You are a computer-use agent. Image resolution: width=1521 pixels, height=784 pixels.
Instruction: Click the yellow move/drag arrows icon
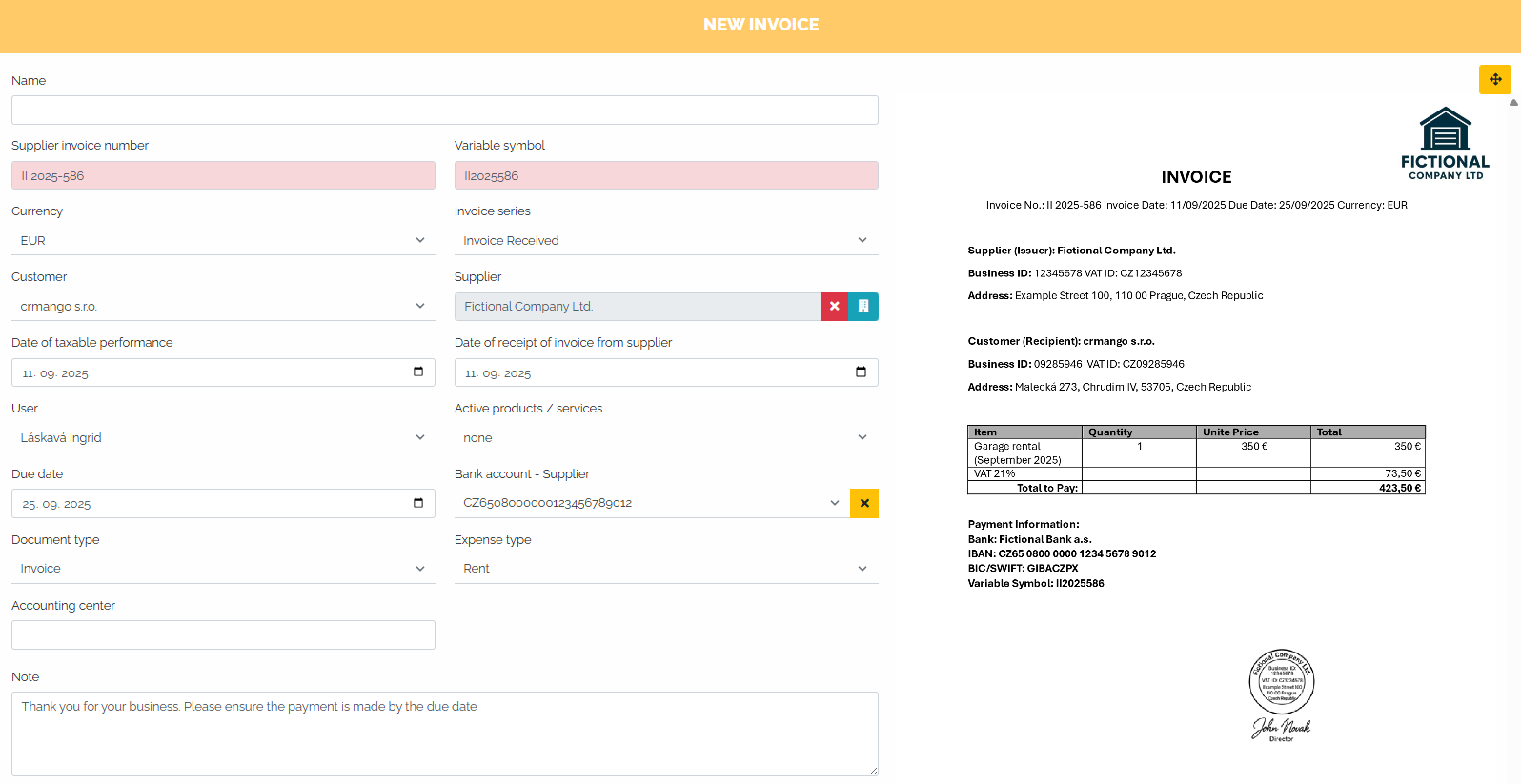click(x=1495, y=79)
